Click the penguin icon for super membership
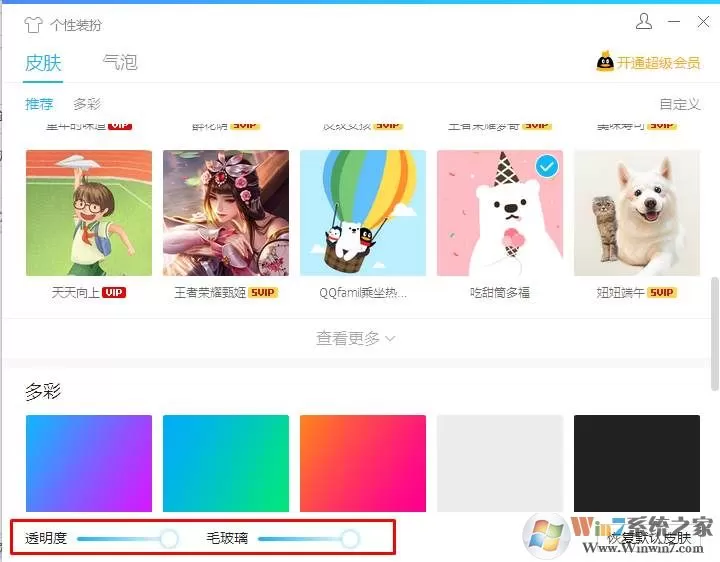This screenshot has height=562, width=720. click(605, 62)
